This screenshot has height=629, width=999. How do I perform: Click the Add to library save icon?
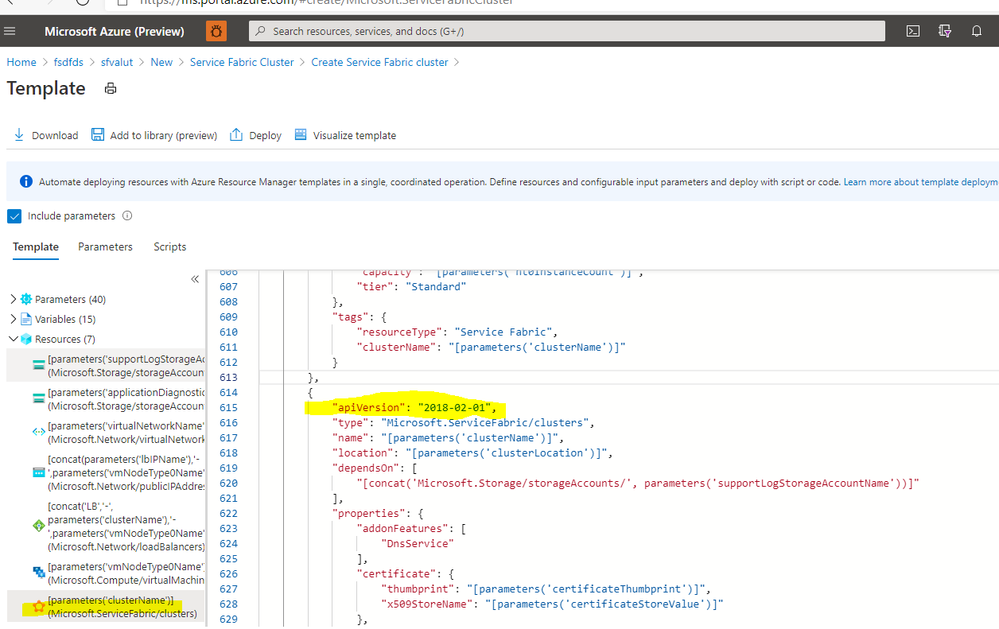pos(97,134)
